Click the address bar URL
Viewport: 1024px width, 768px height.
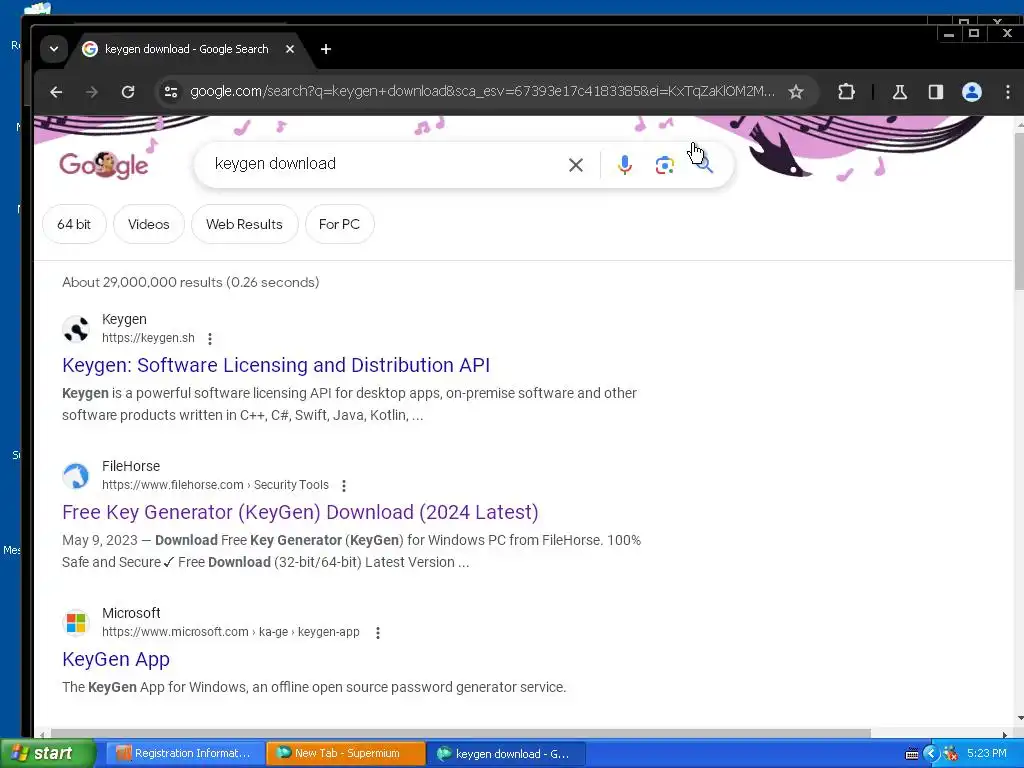coord(482,91)
